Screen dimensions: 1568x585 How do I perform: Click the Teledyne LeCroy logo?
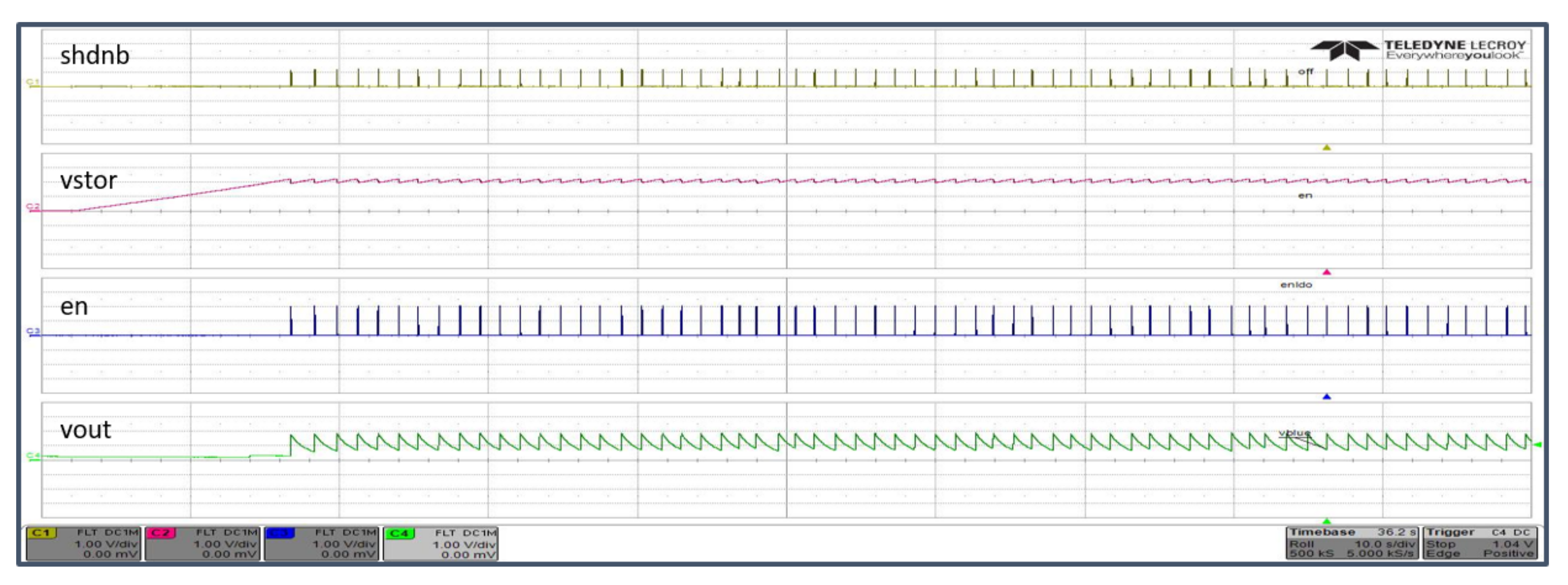(x=1418, y=50)
